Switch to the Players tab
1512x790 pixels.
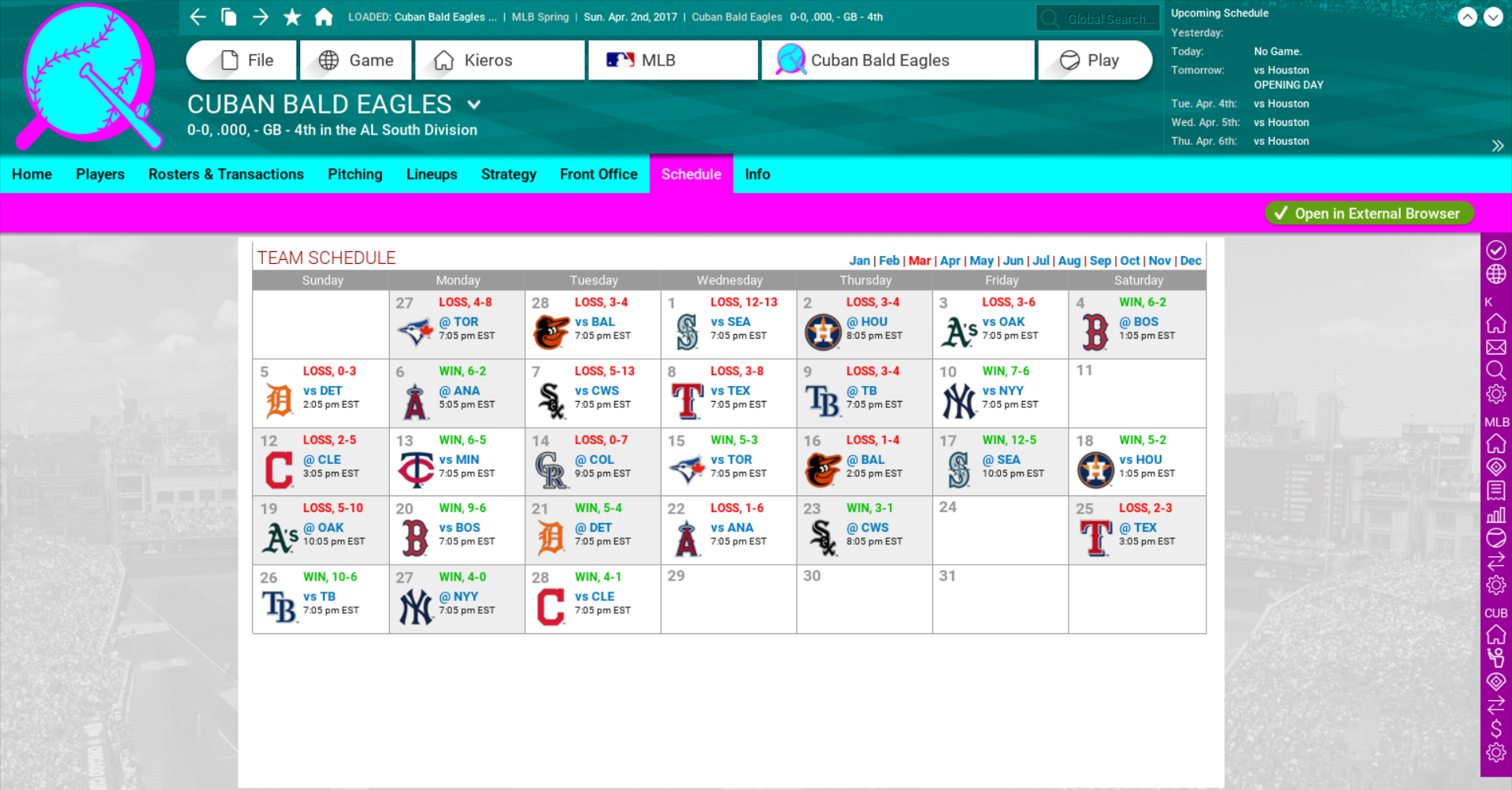[100, 174]
